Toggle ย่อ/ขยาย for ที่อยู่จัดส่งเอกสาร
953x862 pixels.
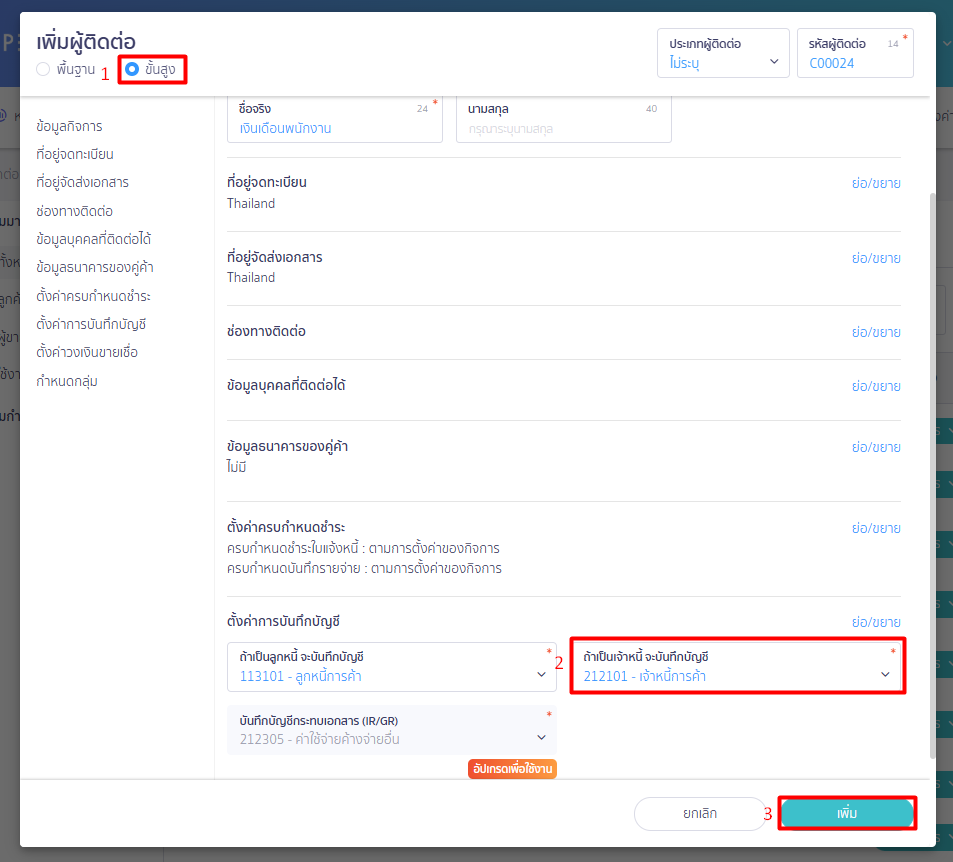[875, 258]
